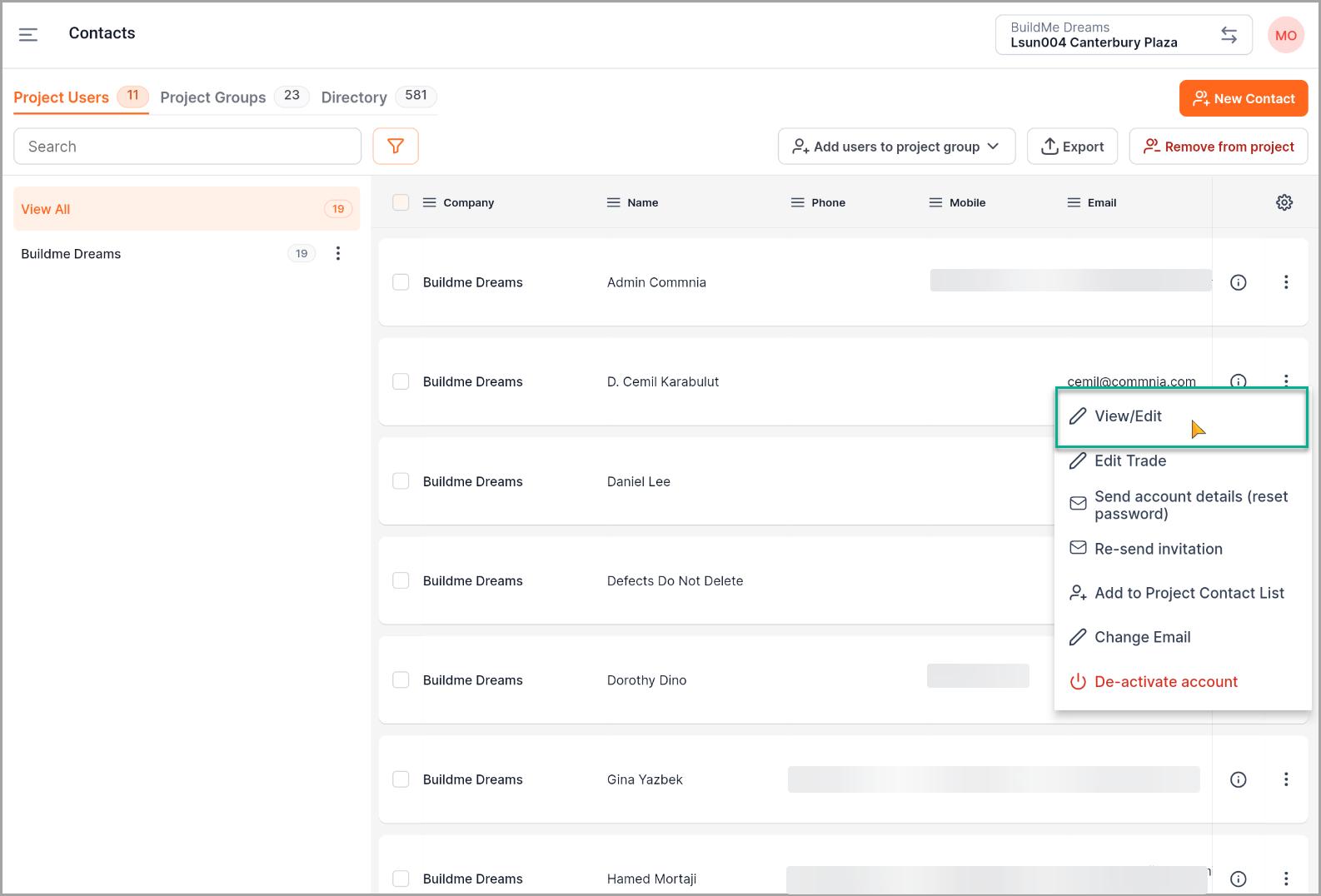Select Dorothy Dino's row checkbox
The width and height of the screenshot is (1321, 896).
click(401, 680)
